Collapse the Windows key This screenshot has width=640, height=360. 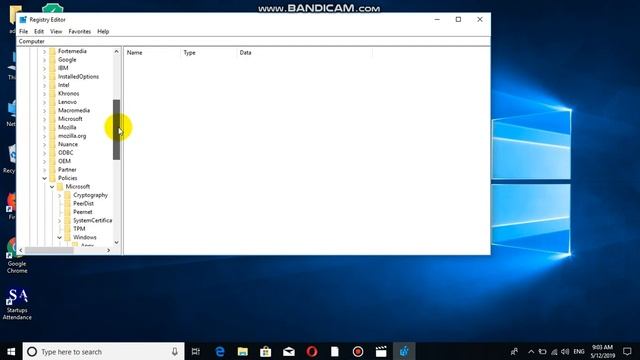[x=60, y=238]
